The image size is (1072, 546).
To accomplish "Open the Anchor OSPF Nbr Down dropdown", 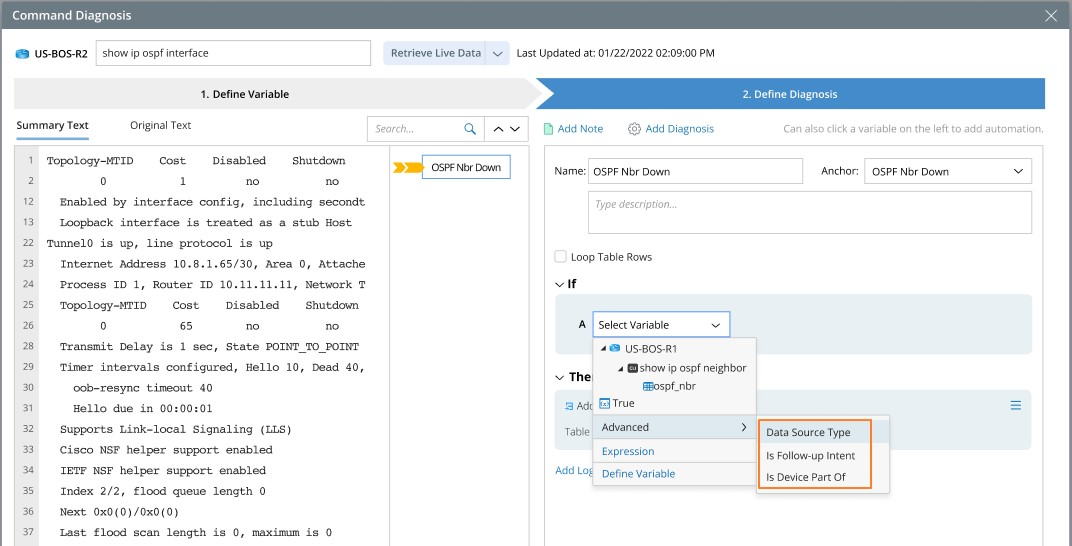I will tap(947, 172).
